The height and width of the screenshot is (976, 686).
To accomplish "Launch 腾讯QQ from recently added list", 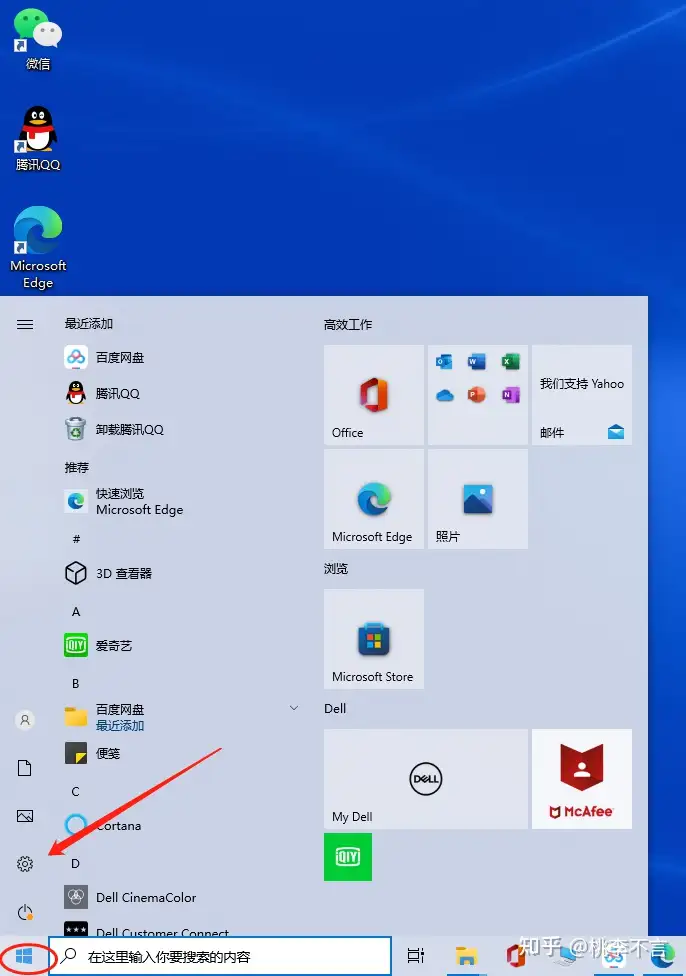I will coord(181,393).
